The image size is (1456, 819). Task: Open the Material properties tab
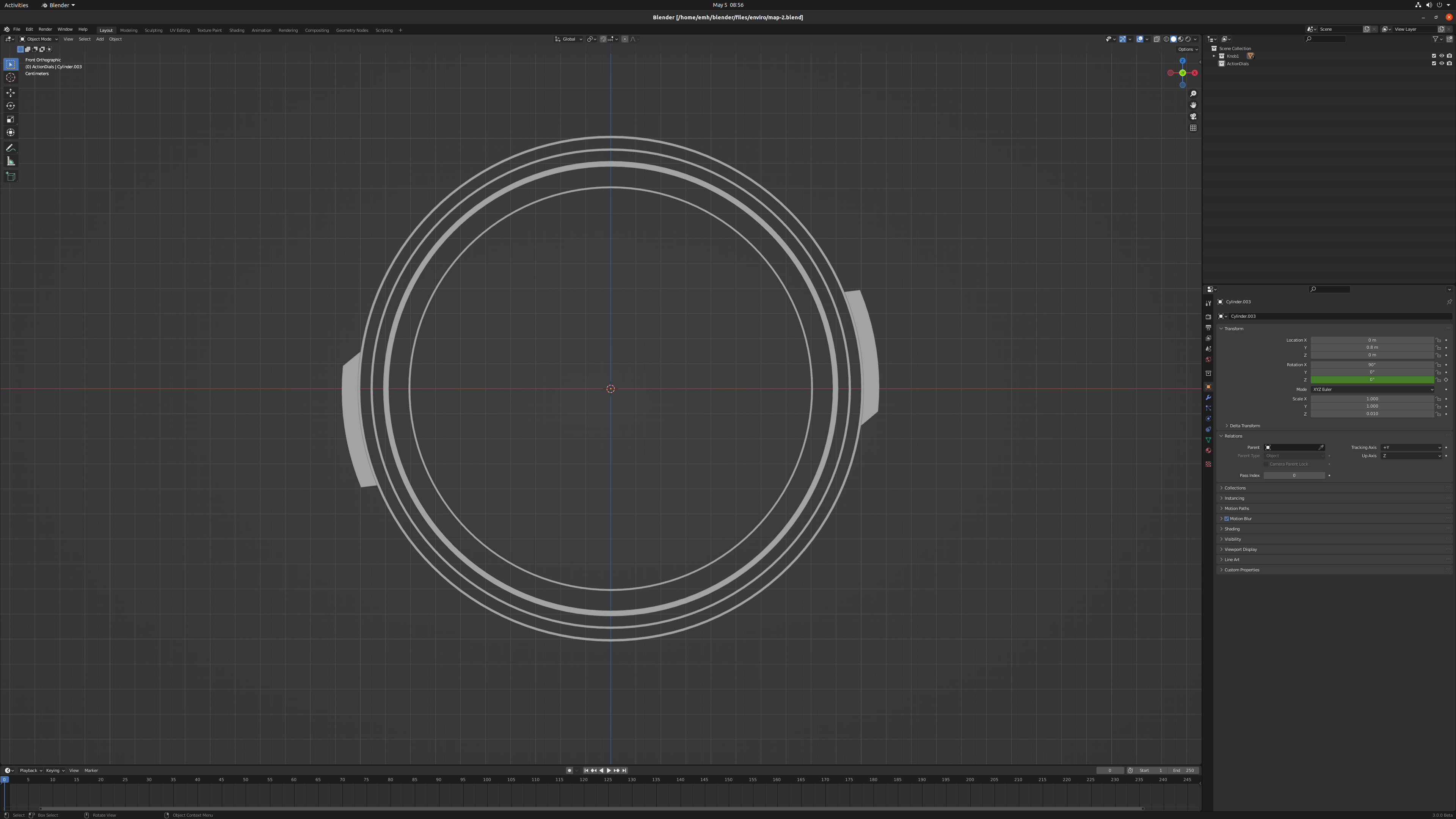point(1208,450)
